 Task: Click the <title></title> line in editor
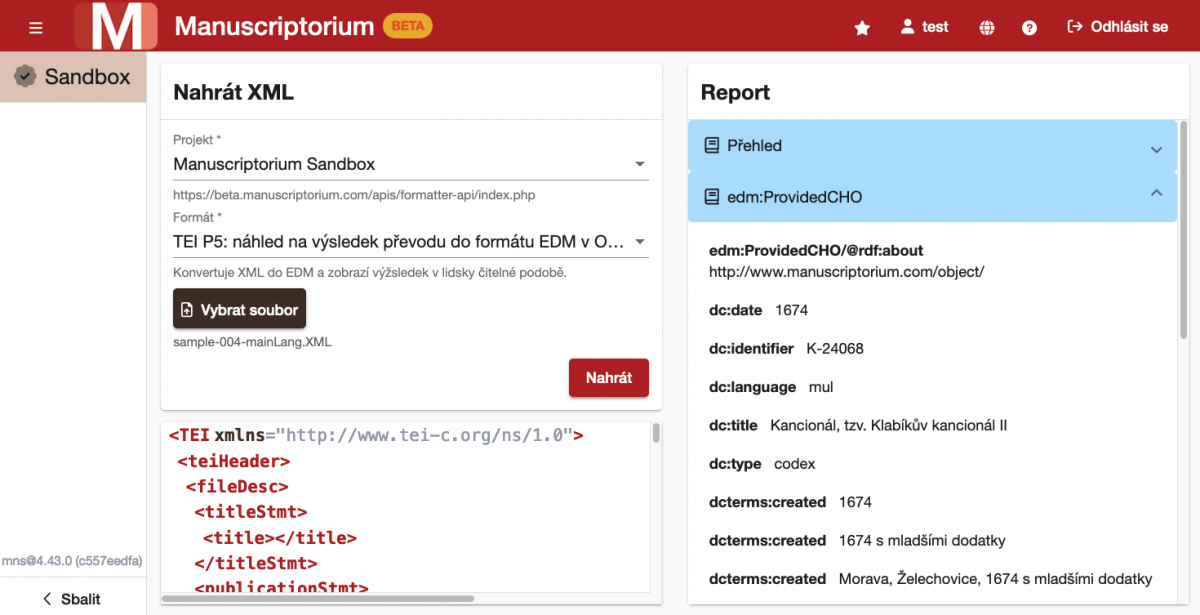point(280,538)
